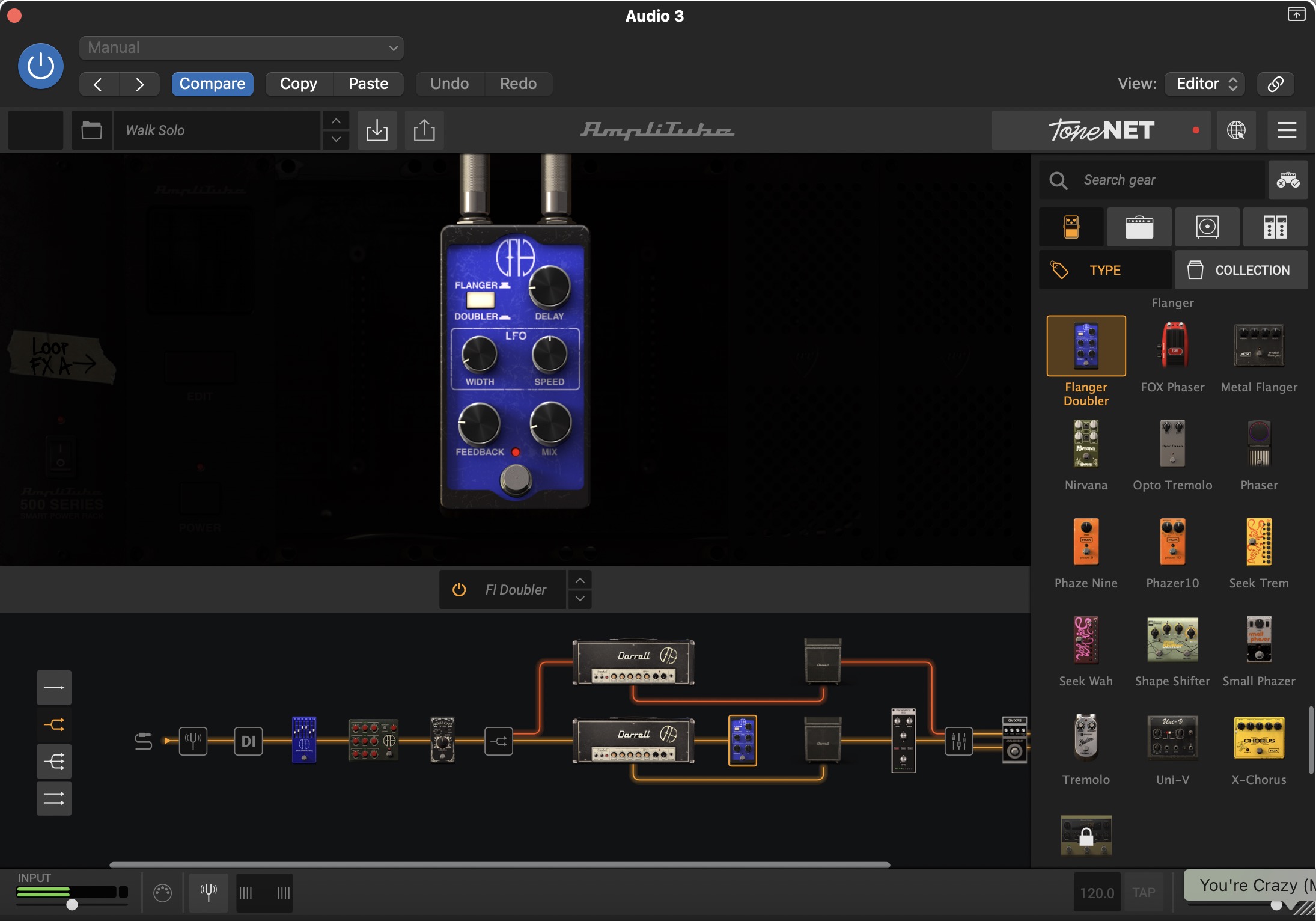
Task: Select the FOX Phaser pedal
Action: (x=1172, y=346)
